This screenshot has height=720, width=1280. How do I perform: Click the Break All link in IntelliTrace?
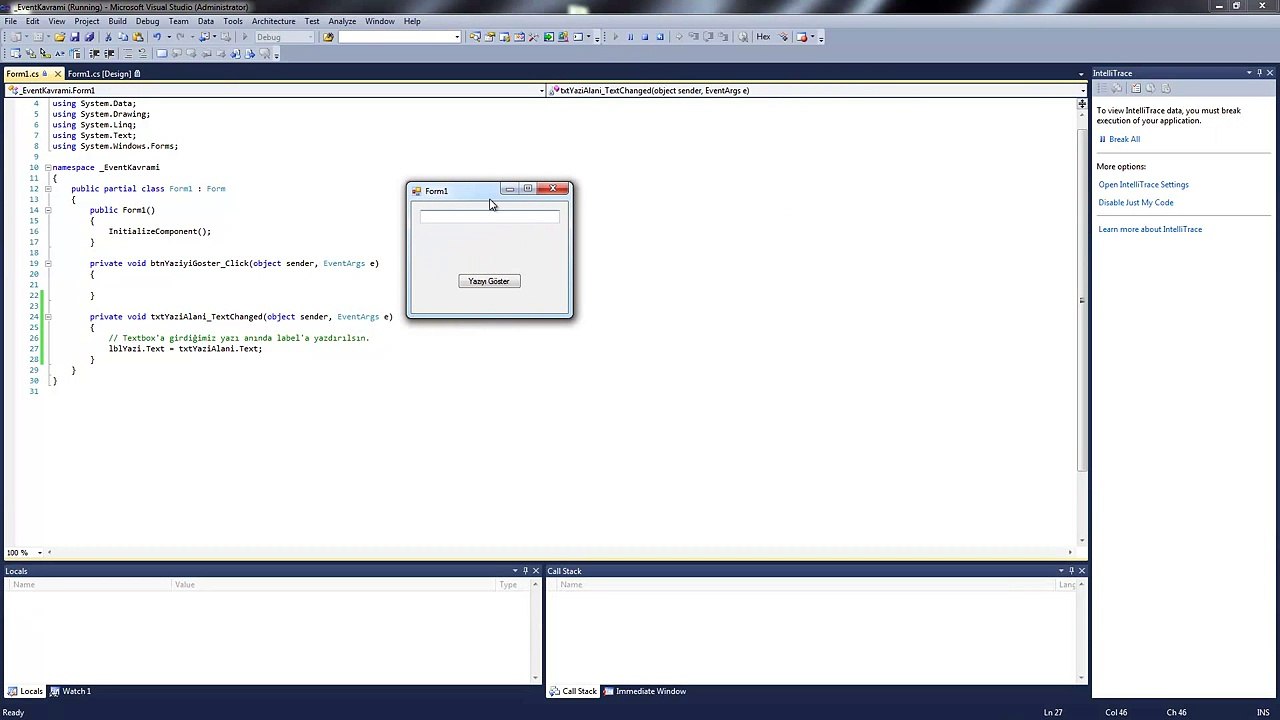coord(1124,139)
